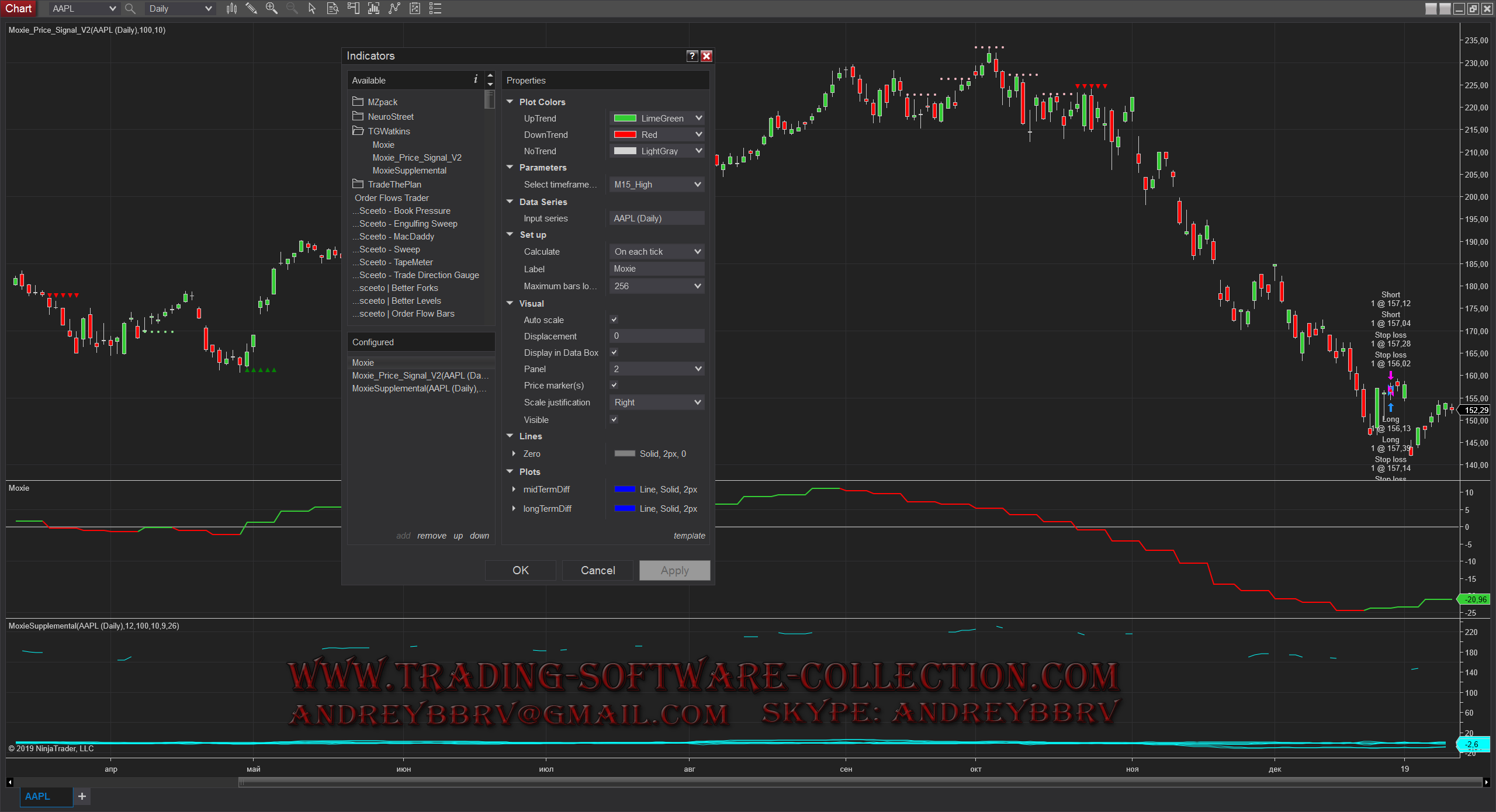
Task: Open the Indicators bar chart icon
Action: [x=373, y=8]
